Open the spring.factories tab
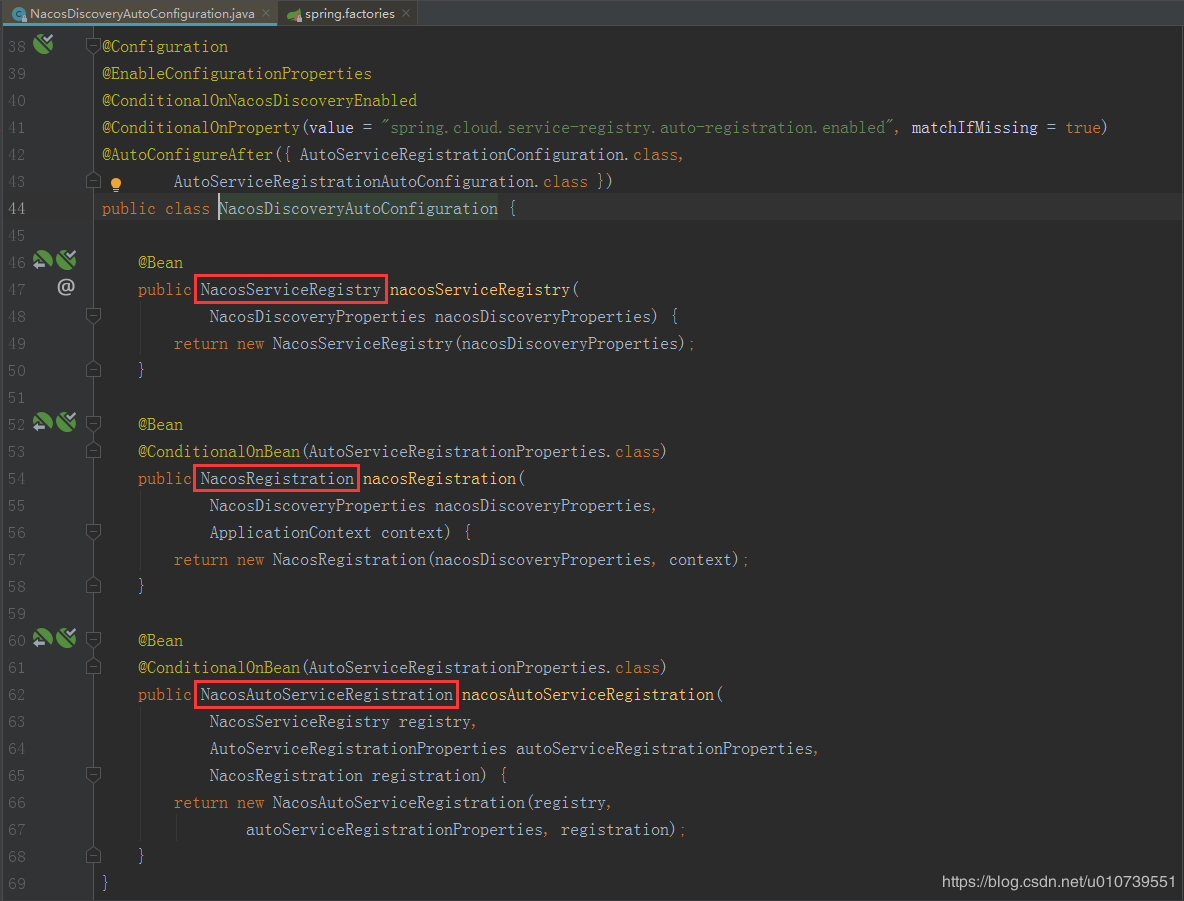The image size is (1184, 901). [349, 14]
